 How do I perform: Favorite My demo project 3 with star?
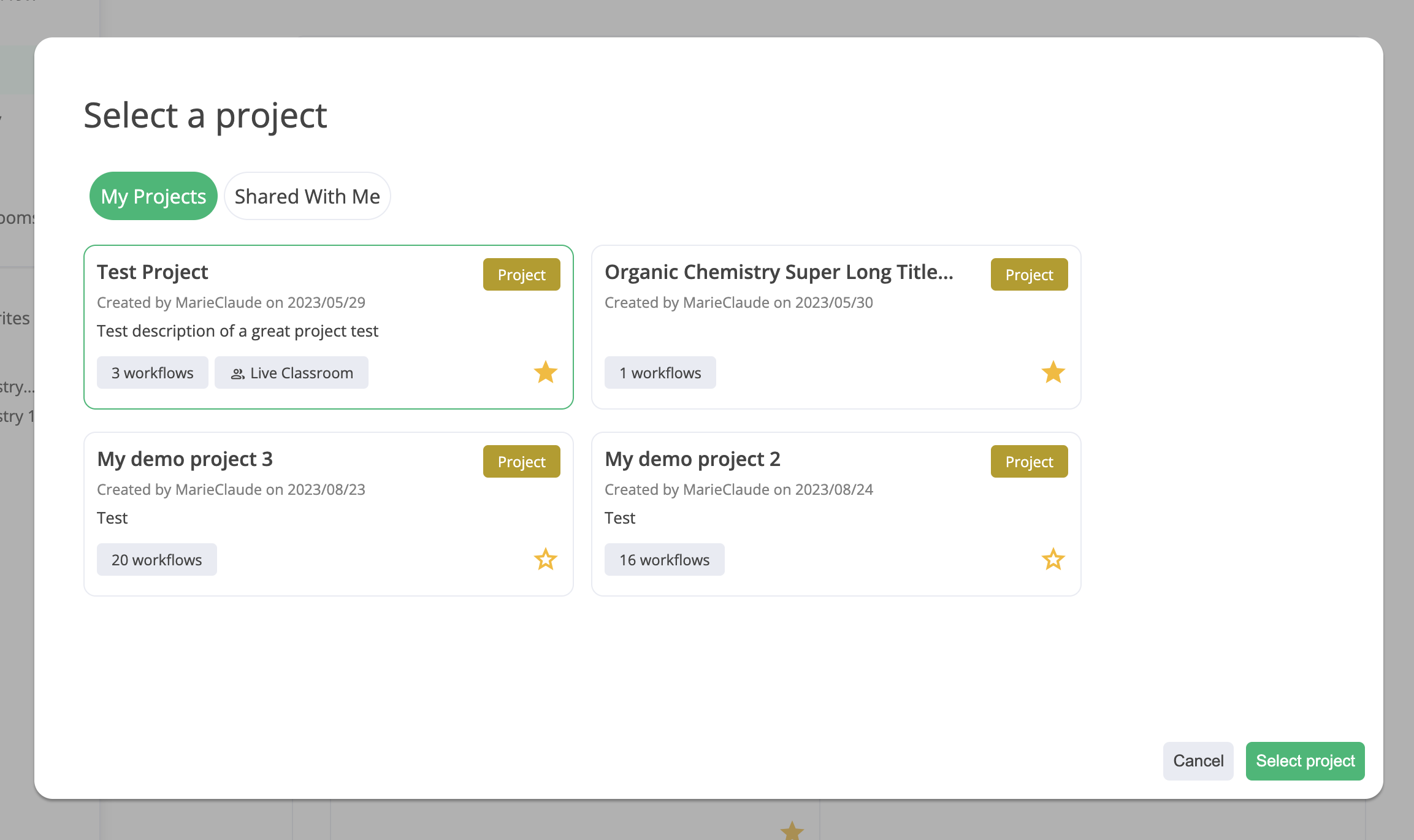point(545,559)
